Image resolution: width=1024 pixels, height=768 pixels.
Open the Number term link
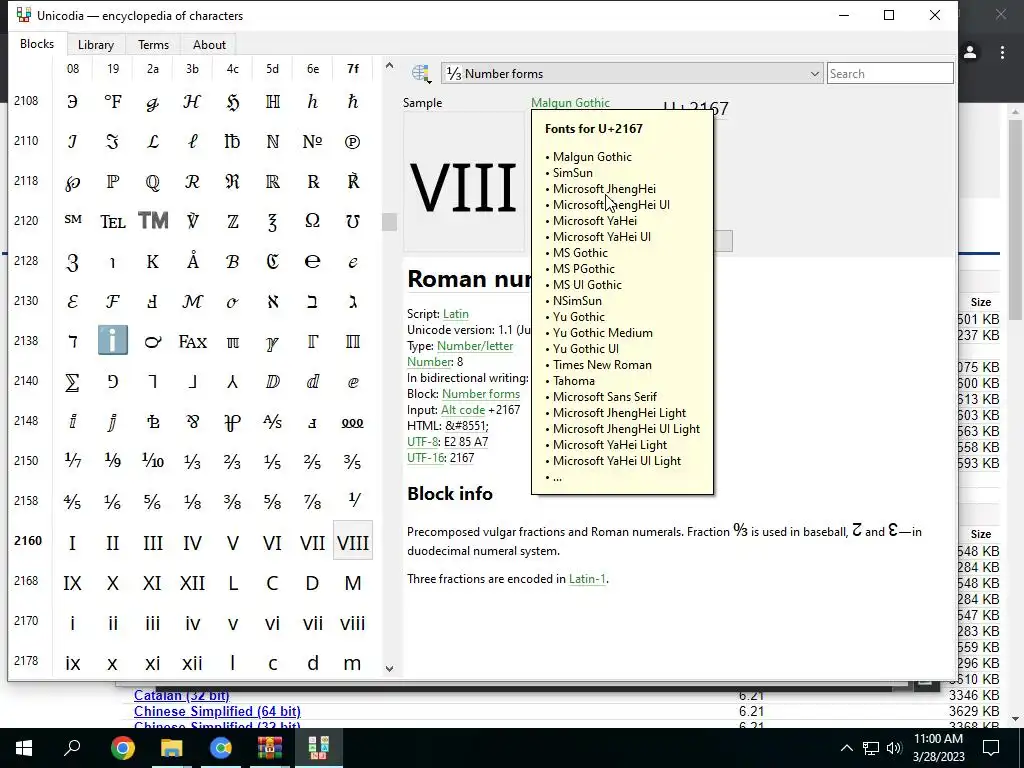429,362
